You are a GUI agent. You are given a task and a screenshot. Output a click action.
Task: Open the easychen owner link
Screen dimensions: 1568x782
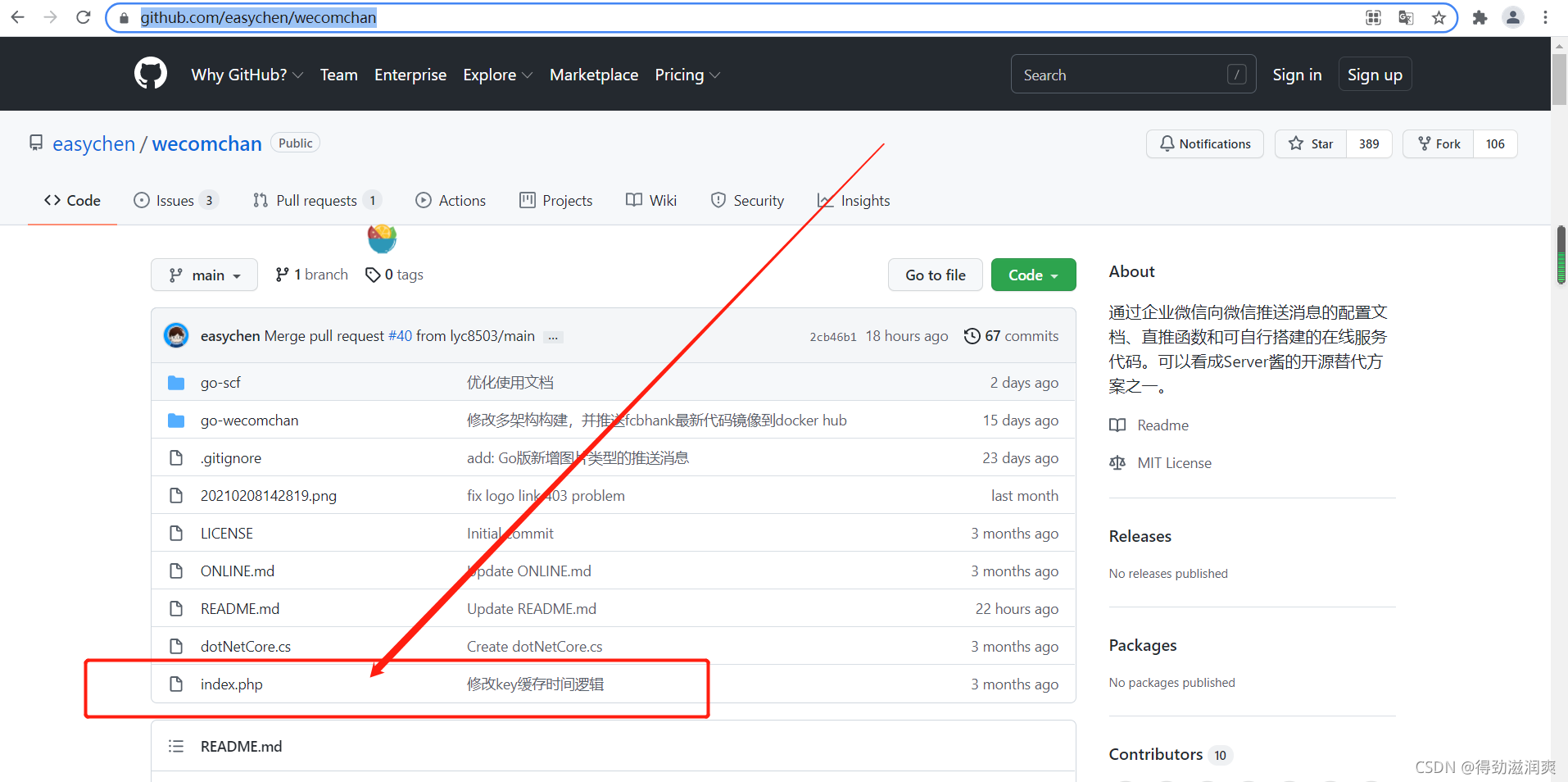pos(93,143)
